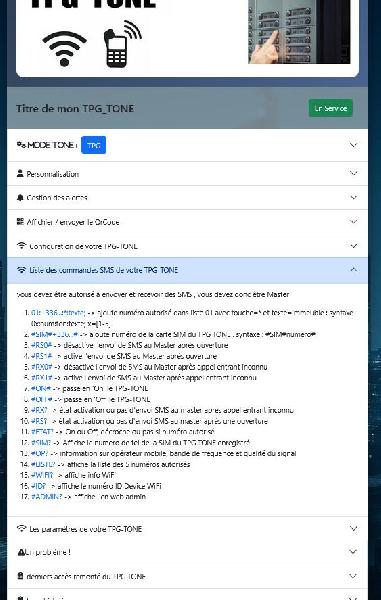The height and width of the screenshot is (600, 381).
Task: Click Wi-Fi icon beside Les paramètres de votre TPG-TONE
Action: (21, 528)
